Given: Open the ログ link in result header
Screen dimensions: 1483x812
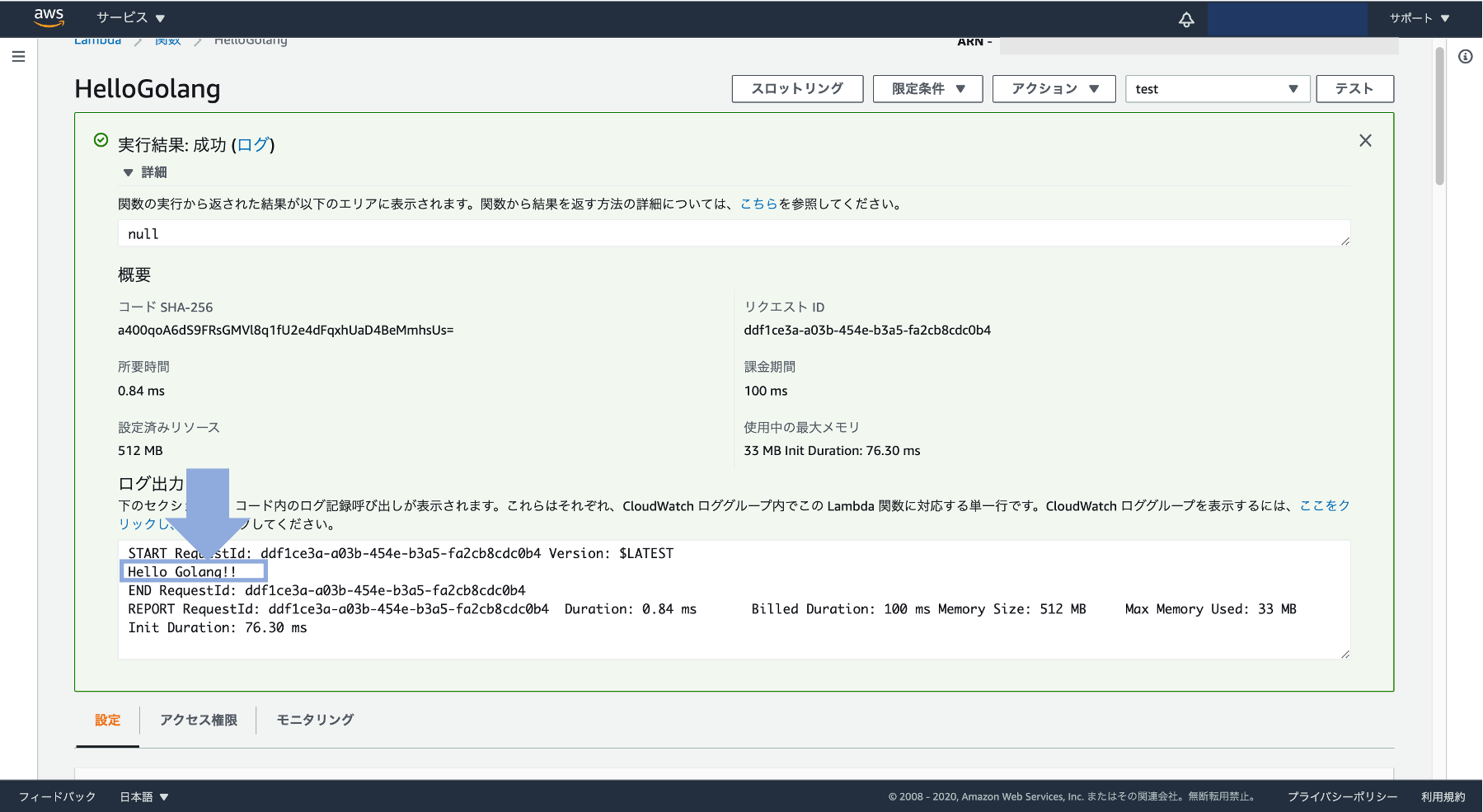Looking at the screenshot, I should pos(253,145).
